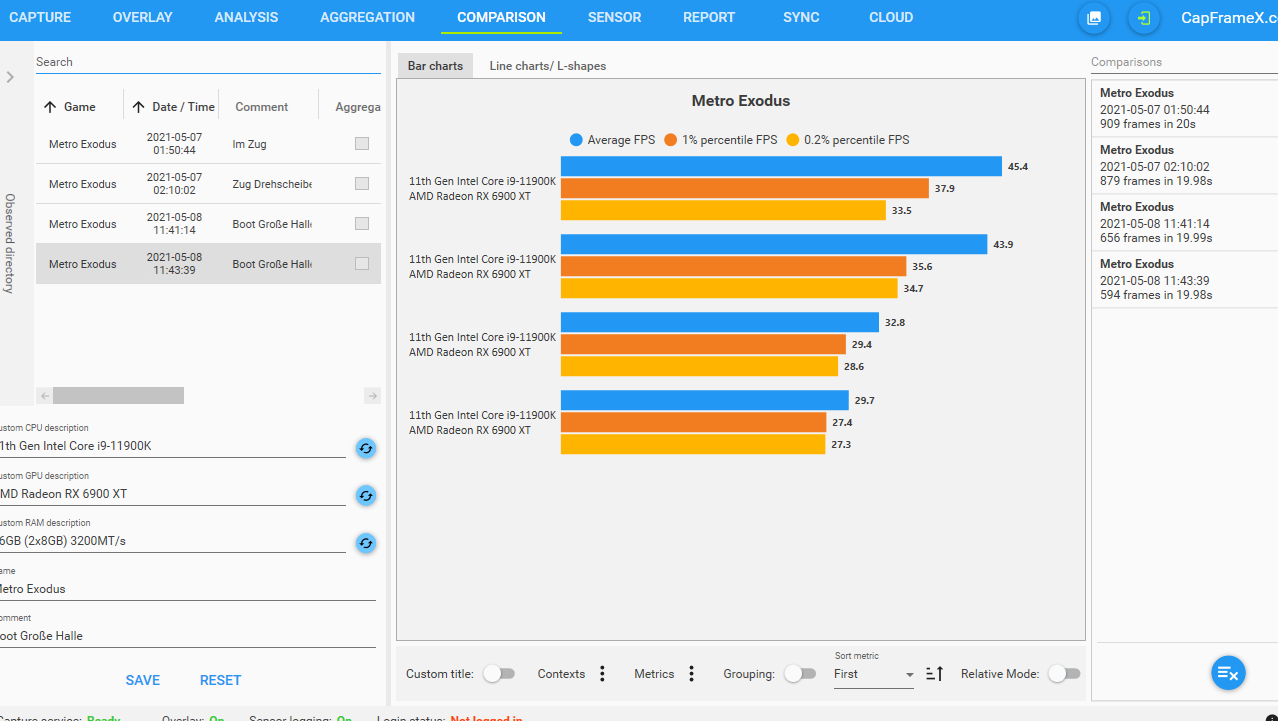This screenshot has height=721, width=1278.
Task: Open the SYNC tab
Action: 801,17
